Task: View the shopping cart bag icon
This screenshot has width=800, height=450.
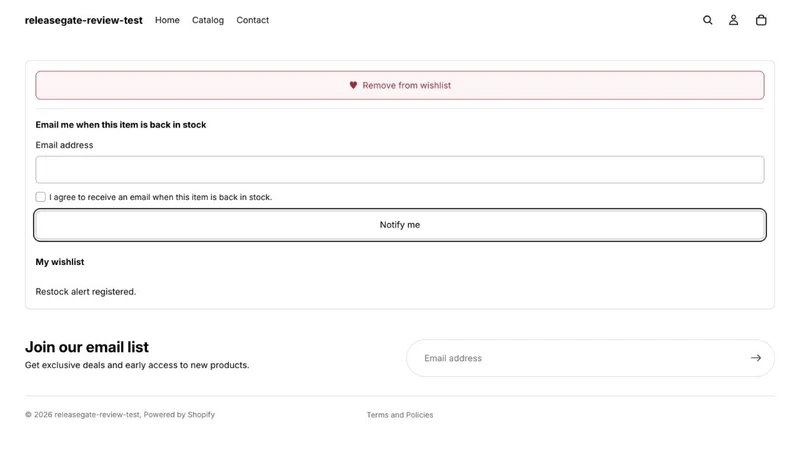Action: [x=761, y=20]
